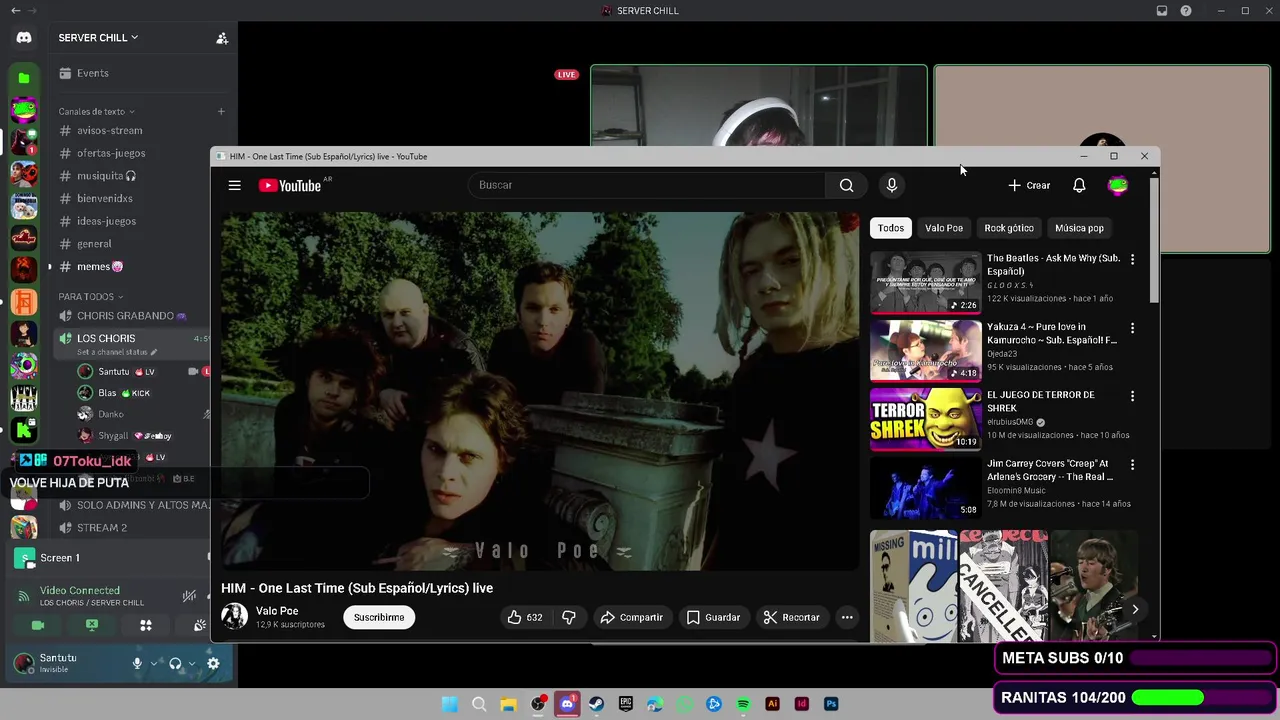
Task: Click YouTube window vertical scrollbar
Action: tap(1154, 240)
